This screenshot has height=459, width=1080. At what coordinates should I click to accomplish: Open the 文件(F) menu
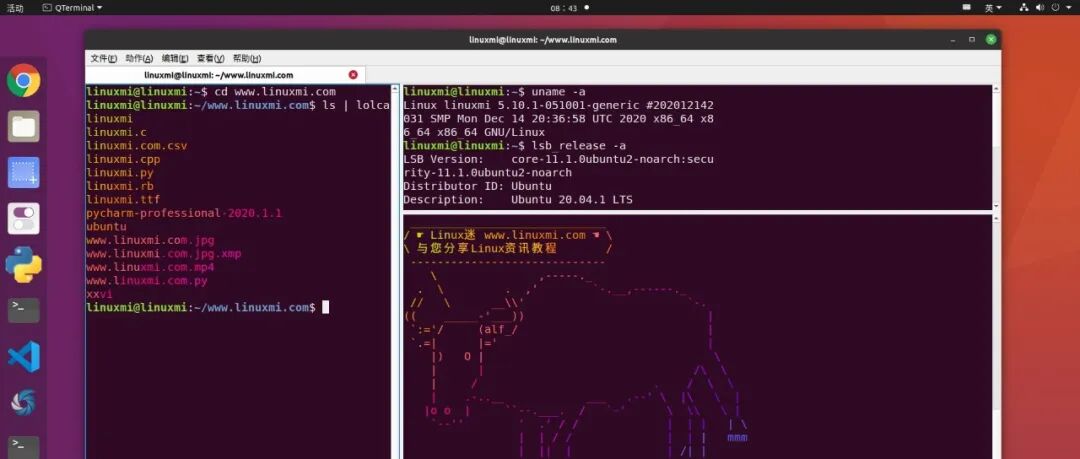103,59
